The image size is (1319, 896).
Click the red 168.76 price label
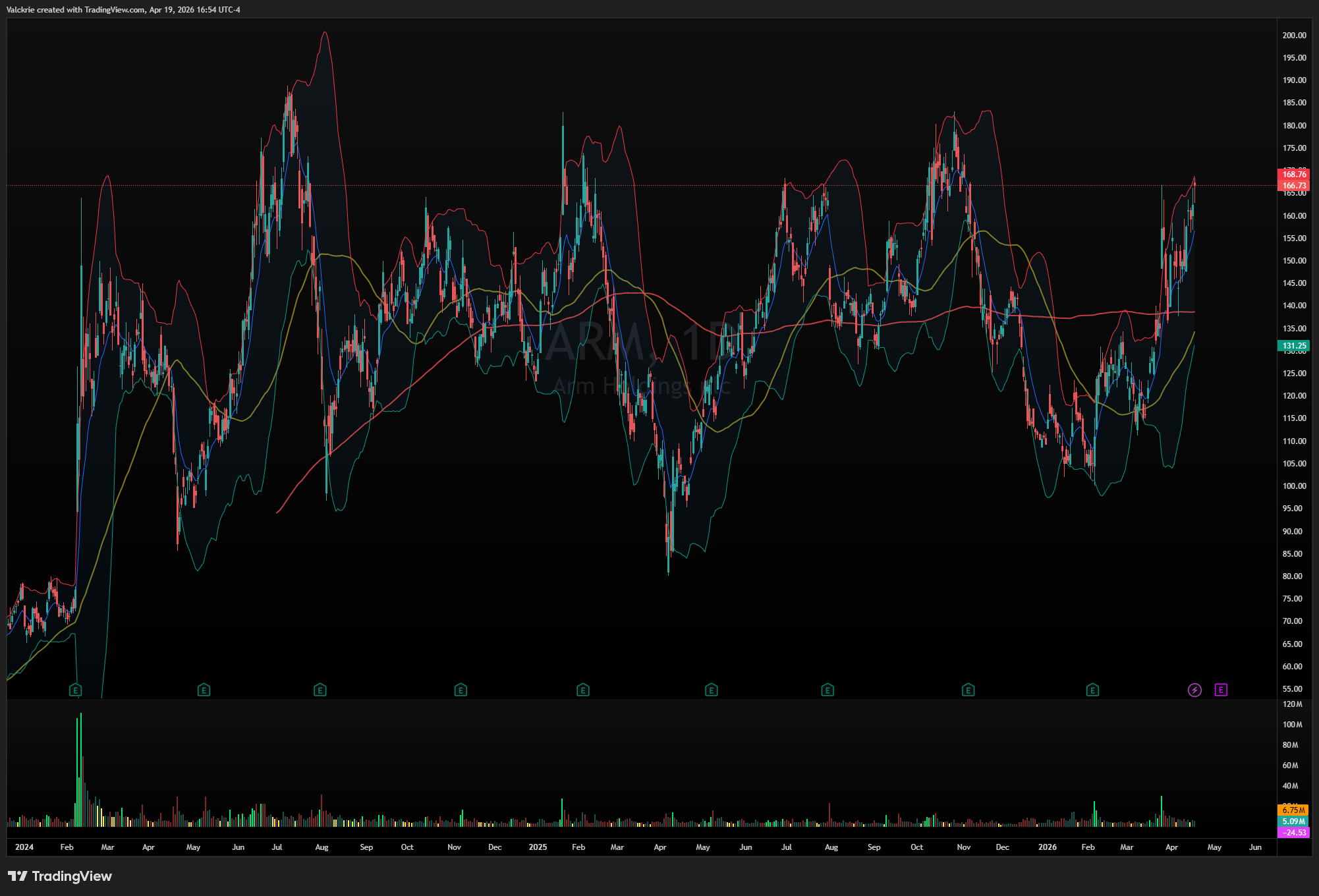tap(1293, 174)
